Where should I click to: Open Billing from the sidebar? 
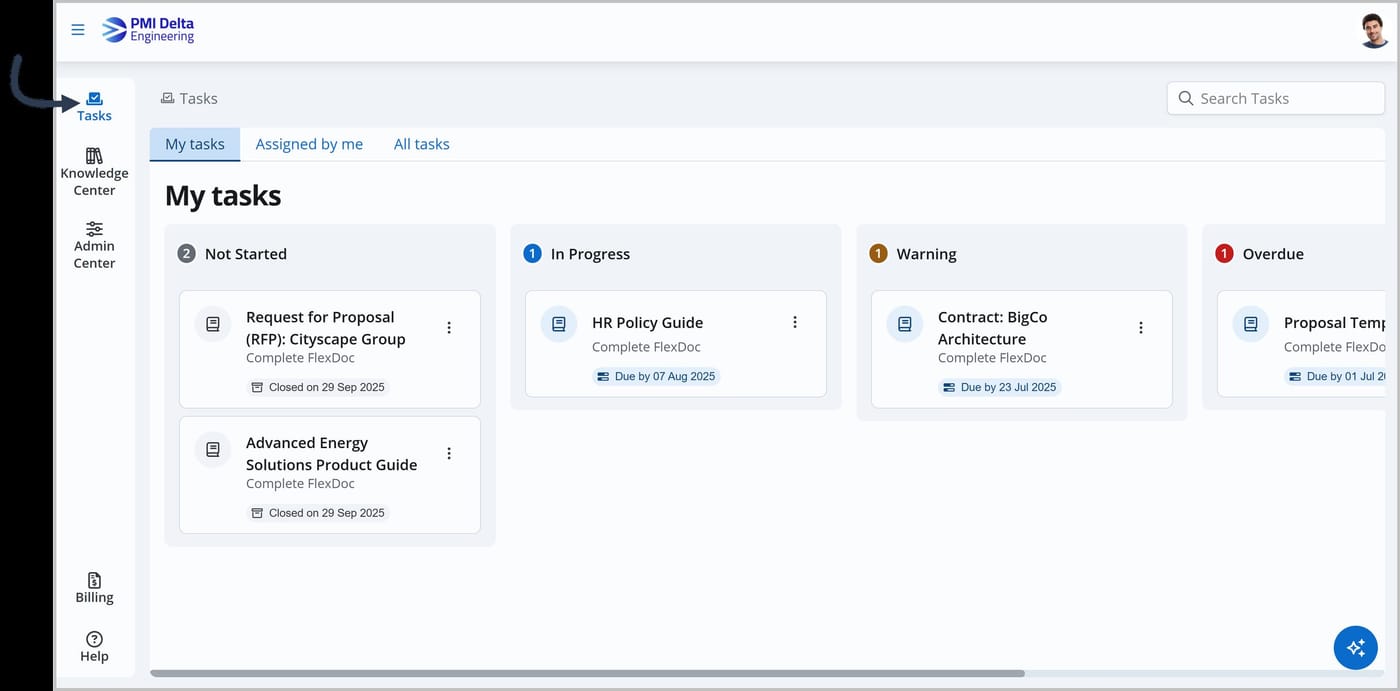tap(94, 588)
